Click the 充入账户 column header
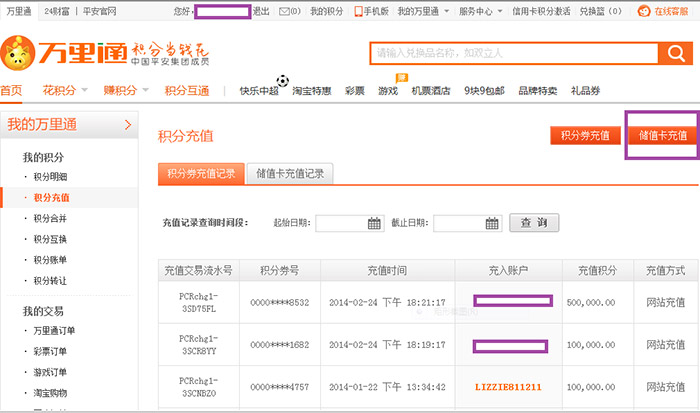The height and width of the screenshot is (413, 700). 508,271
